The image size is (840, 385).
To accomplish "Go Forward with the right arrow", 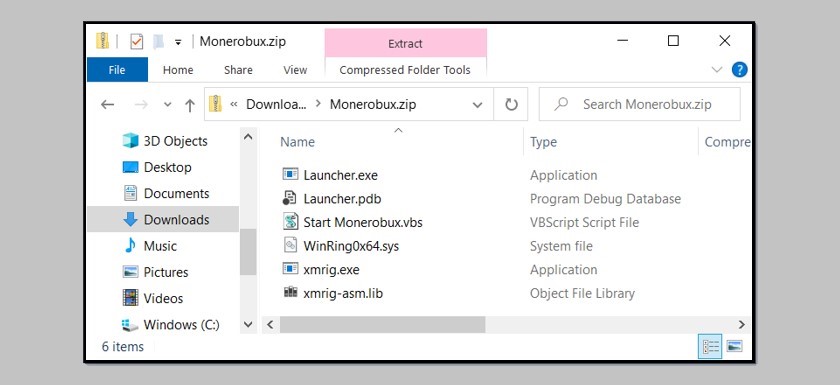I will tap(141, 105).
